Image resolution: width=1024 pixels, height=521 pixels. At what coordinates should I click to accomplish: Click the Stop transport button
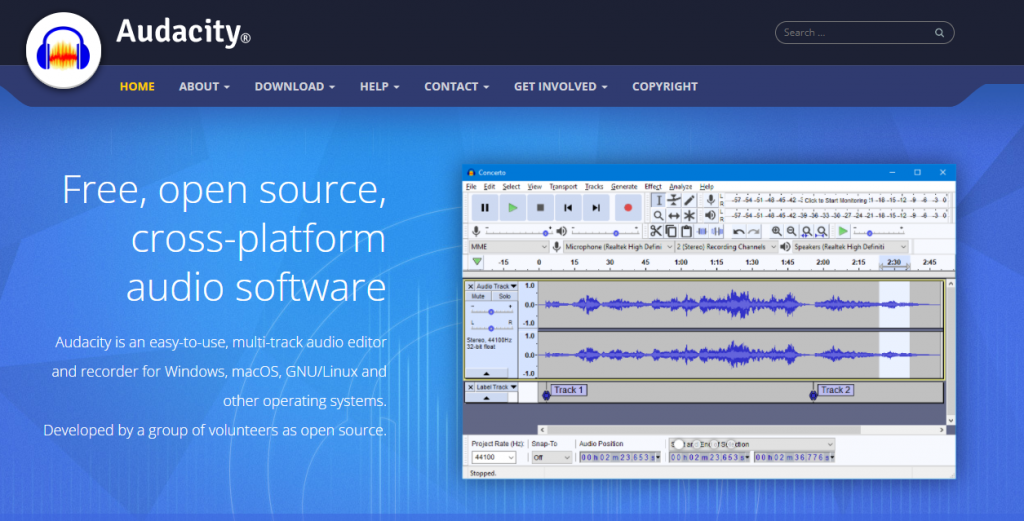click(540, 208)
